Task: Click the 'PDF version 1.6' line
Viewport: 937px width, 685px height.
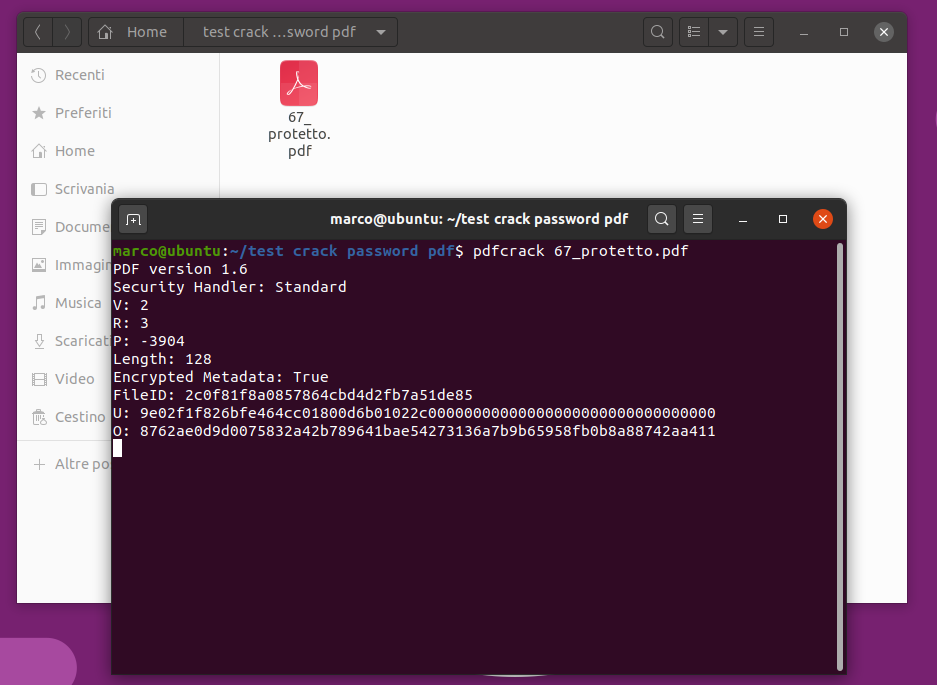Action: click(180, 269)
